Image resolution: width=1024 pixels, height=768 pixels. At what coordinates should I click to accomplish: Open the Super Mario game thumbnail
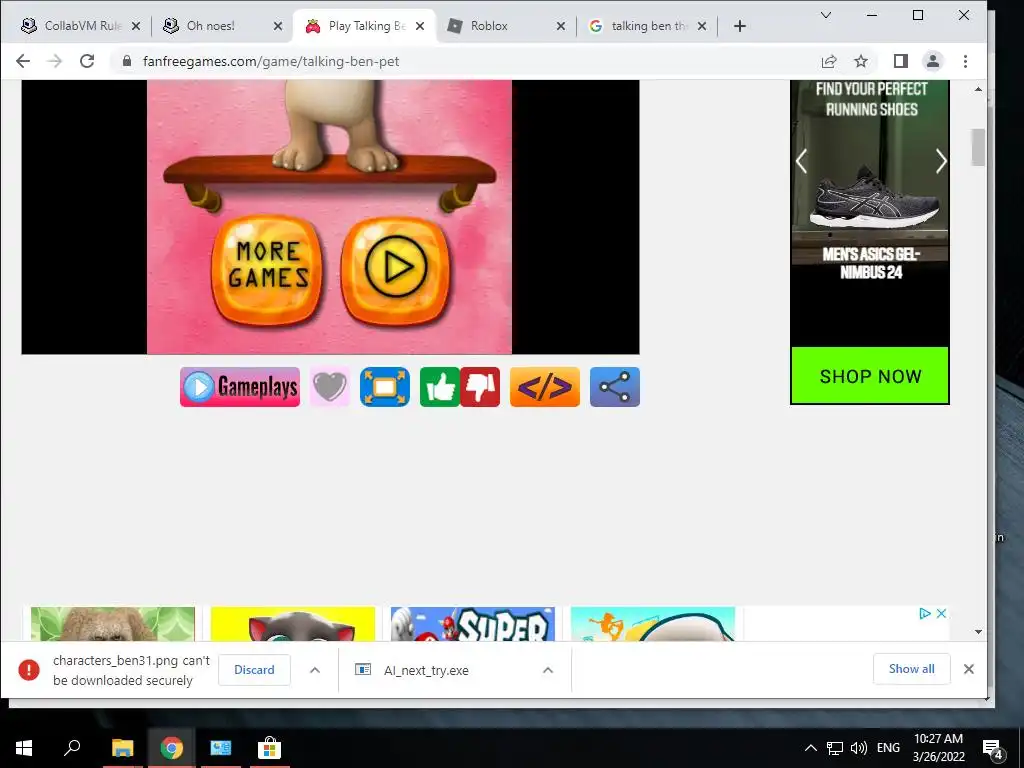coord(473,624)
